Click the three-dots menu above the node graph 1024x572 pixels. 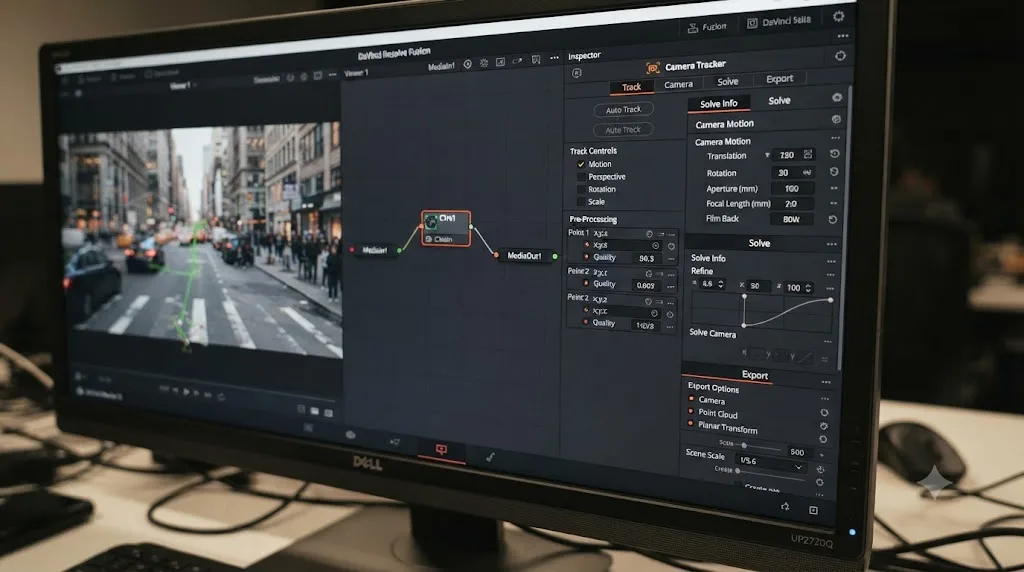coord(554,57)
